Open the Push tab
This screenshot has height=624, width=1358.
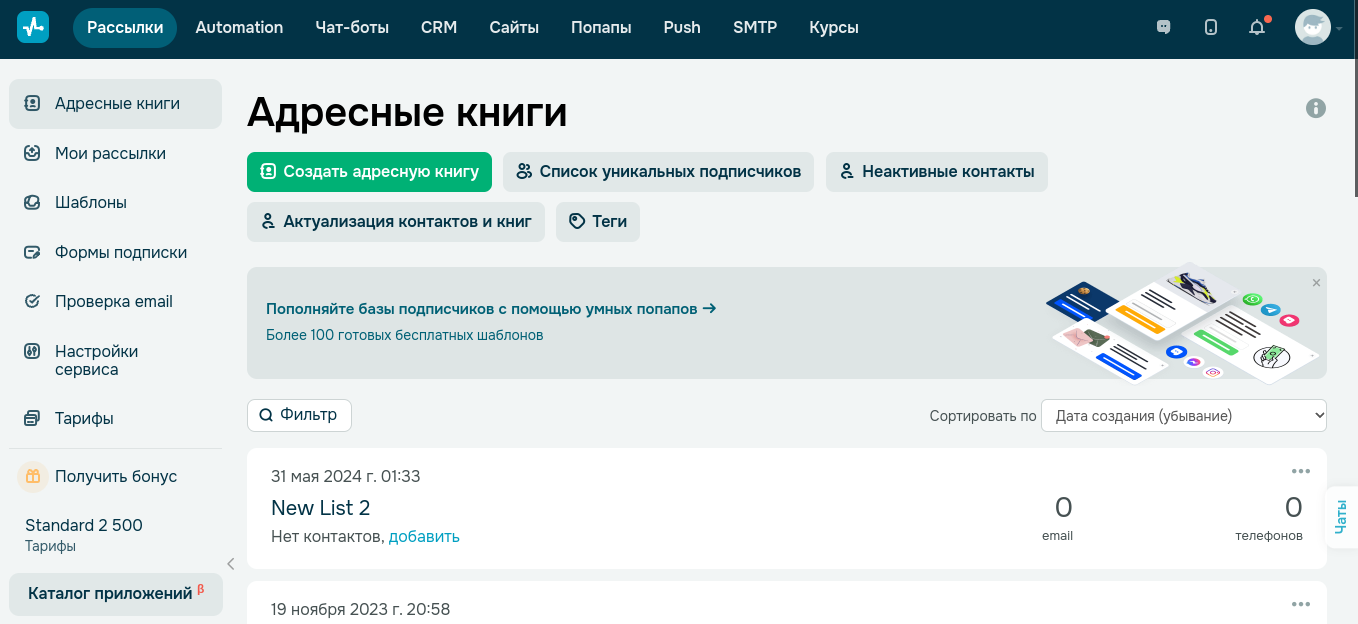[682, 28]
